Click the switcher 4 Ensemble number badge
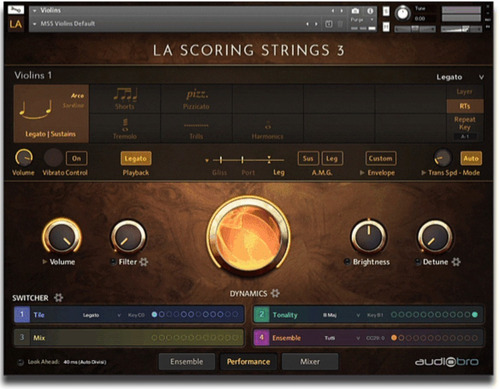 point(261,337)
